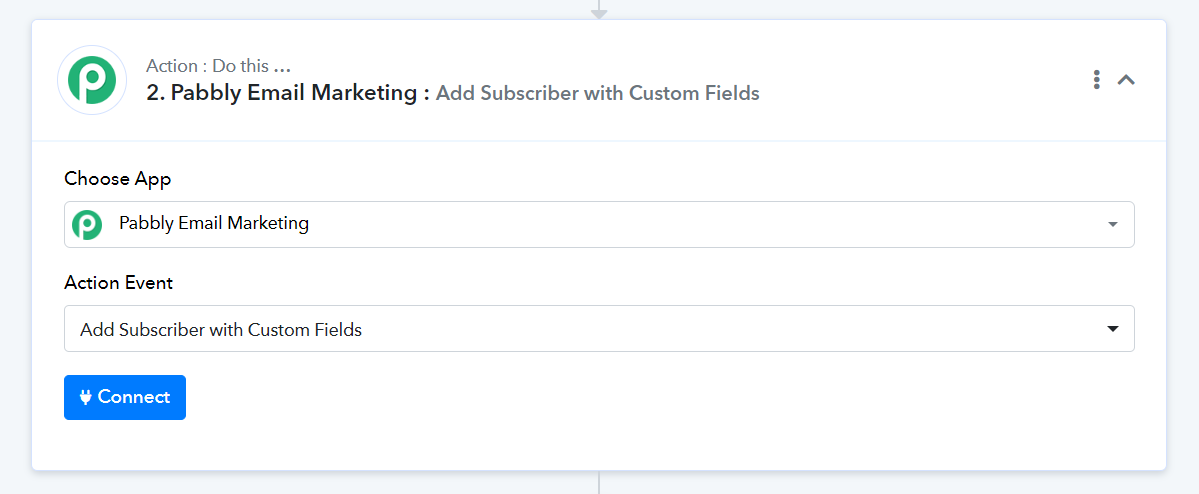Click the large Pabbly logo in the step header
This screenshot has height=494, width=1199.
[92, 80]
